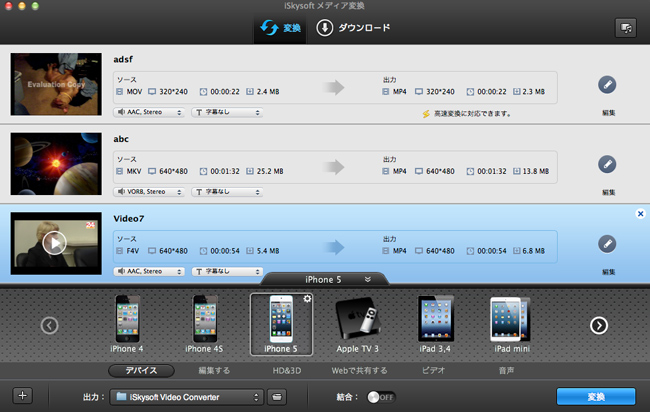
Task: Go to previous device presets with left arrow
Action: click(x=49, y=325)
